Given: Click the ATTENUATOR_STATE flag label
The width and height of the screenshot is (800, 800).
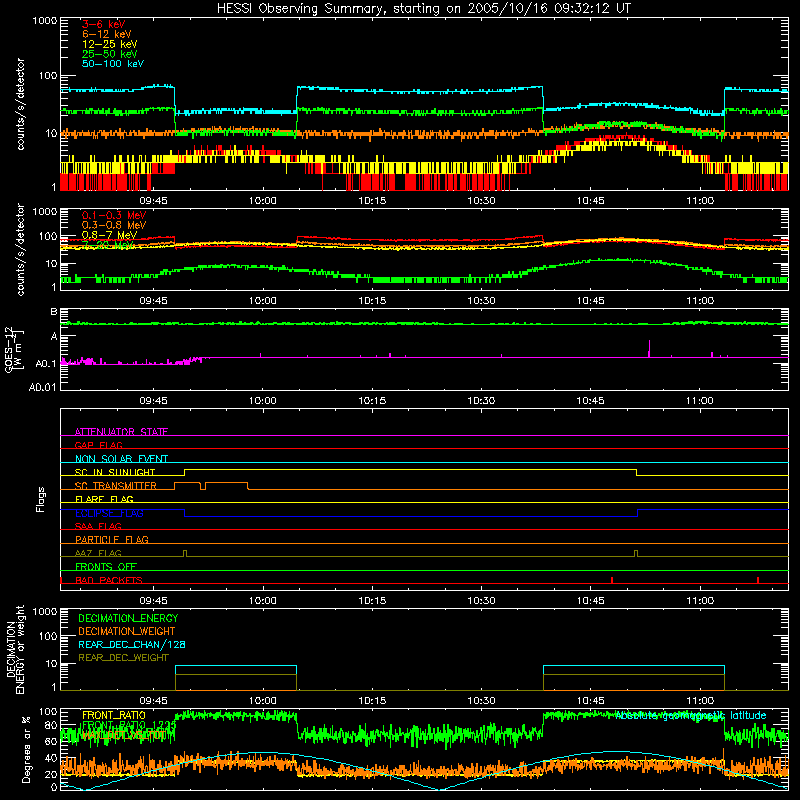Looking at the screenshot, I should pos(121,432).
